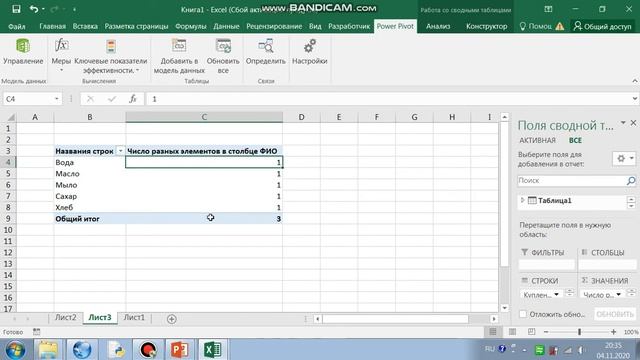Open the Анализ tab
The height and width of the screenshot is (360, 640).
[x=438, y=26]
